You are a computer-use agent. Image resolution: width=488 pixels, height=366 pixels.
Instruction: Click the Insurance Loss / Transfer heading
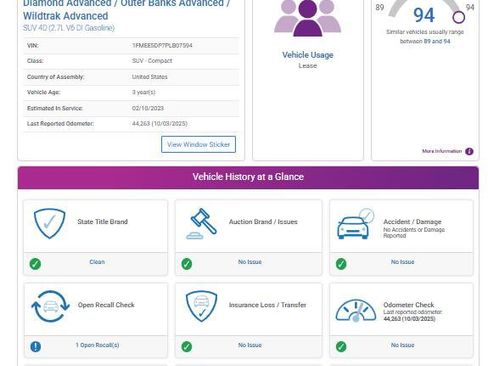coord(267,305)
